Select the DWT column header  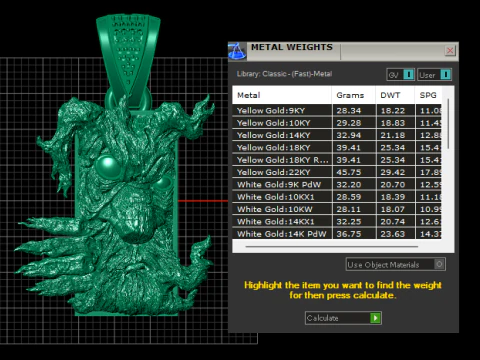(x=395, y=95)
